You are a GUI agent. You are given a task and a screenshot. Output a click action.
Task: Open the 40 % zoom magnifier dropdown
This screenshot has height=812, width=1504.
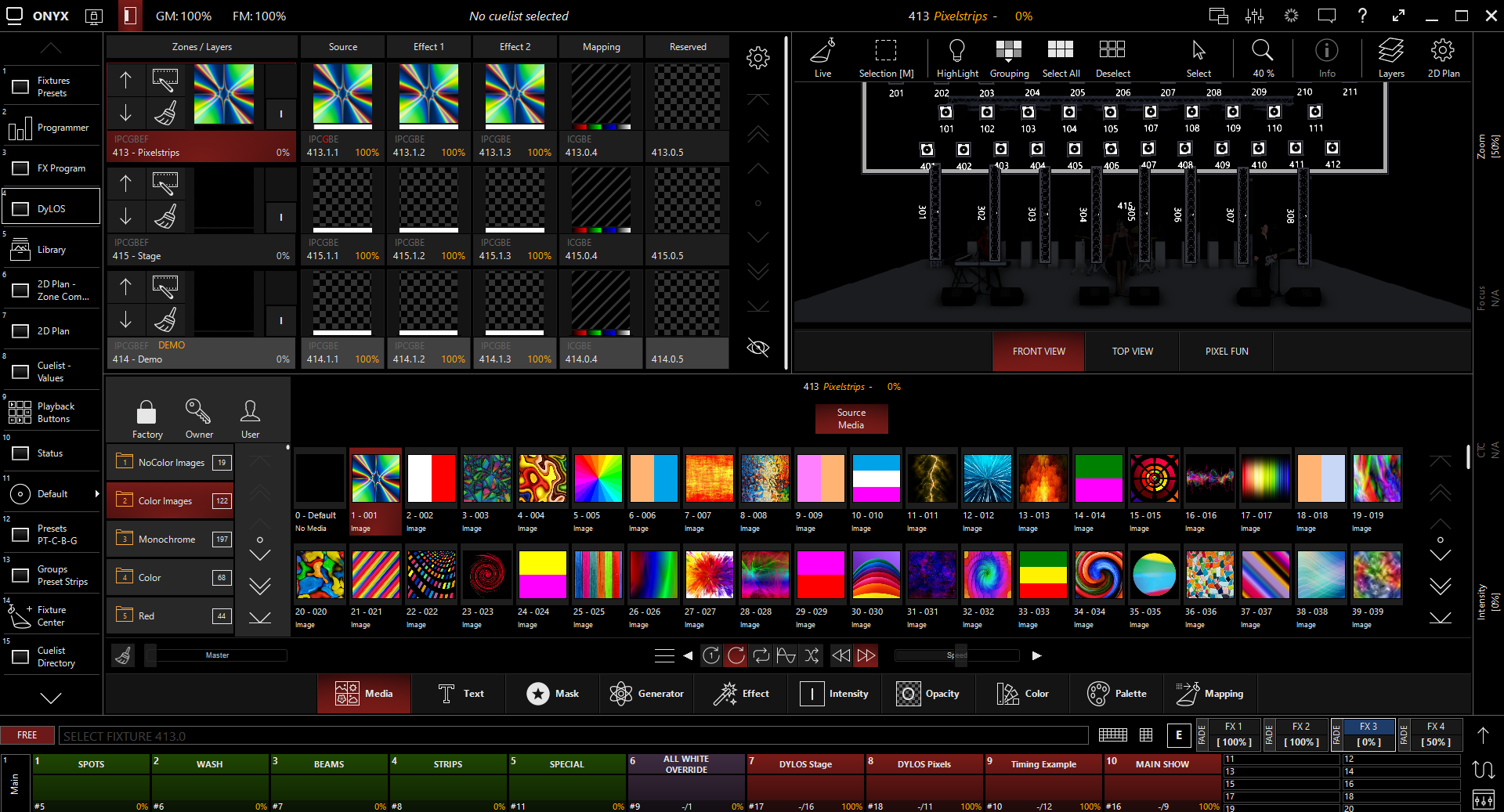[1262, 56]
